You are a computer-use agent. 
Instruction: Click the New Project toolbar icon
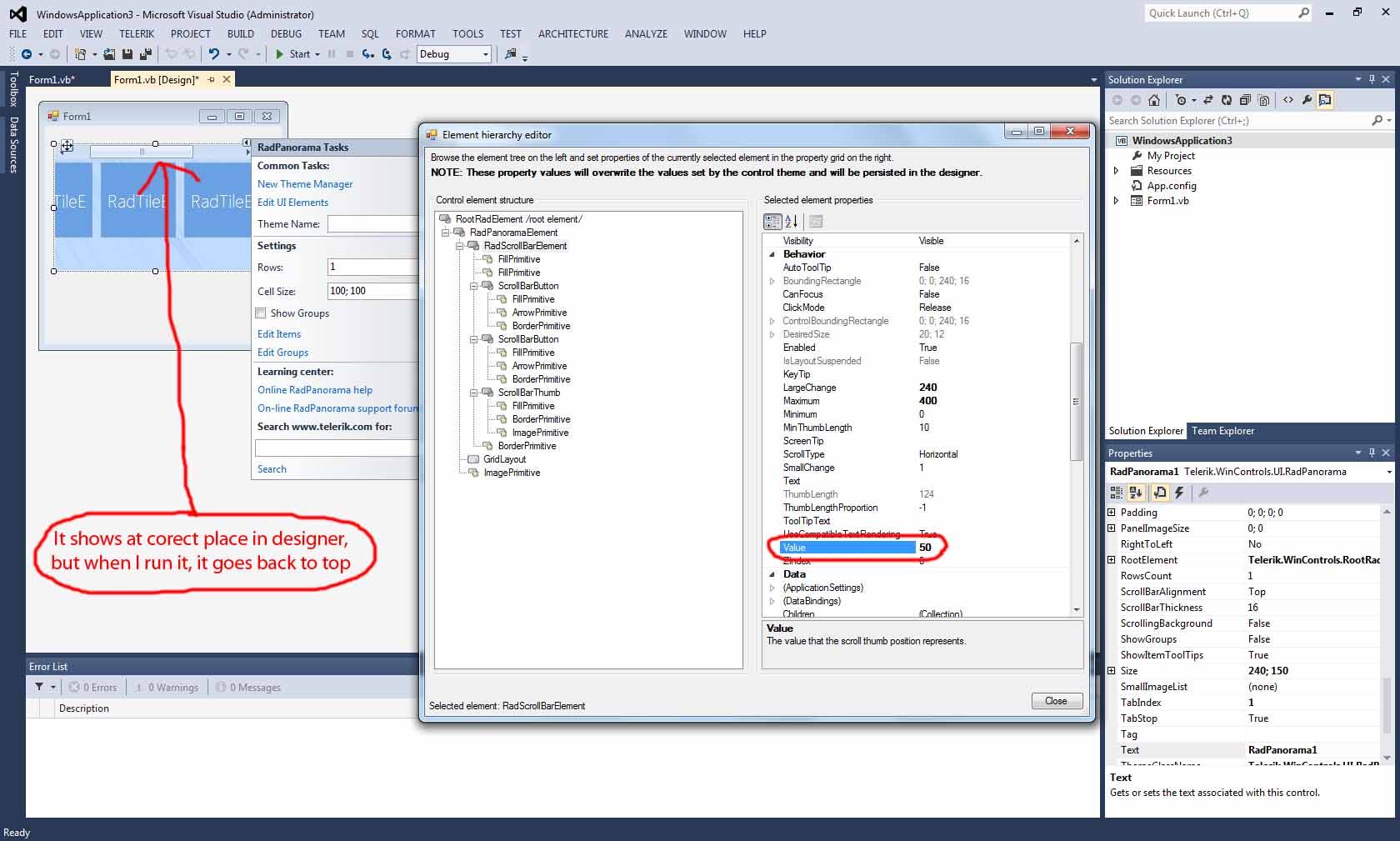(81, 54)
